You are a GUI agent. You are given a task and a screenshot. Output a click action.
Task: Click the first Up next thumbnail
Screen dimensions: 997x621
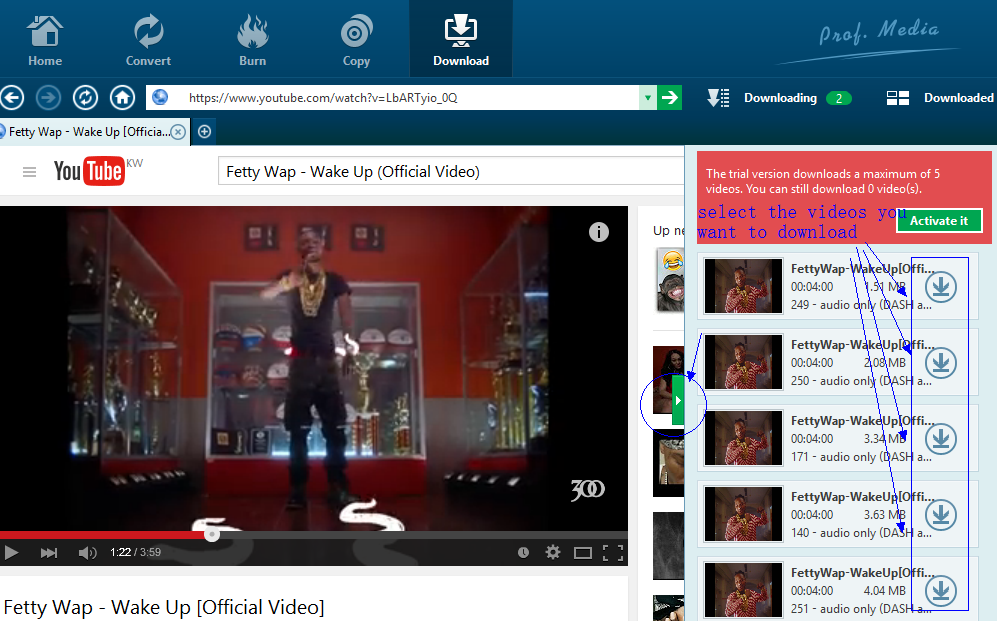point(670,280)
